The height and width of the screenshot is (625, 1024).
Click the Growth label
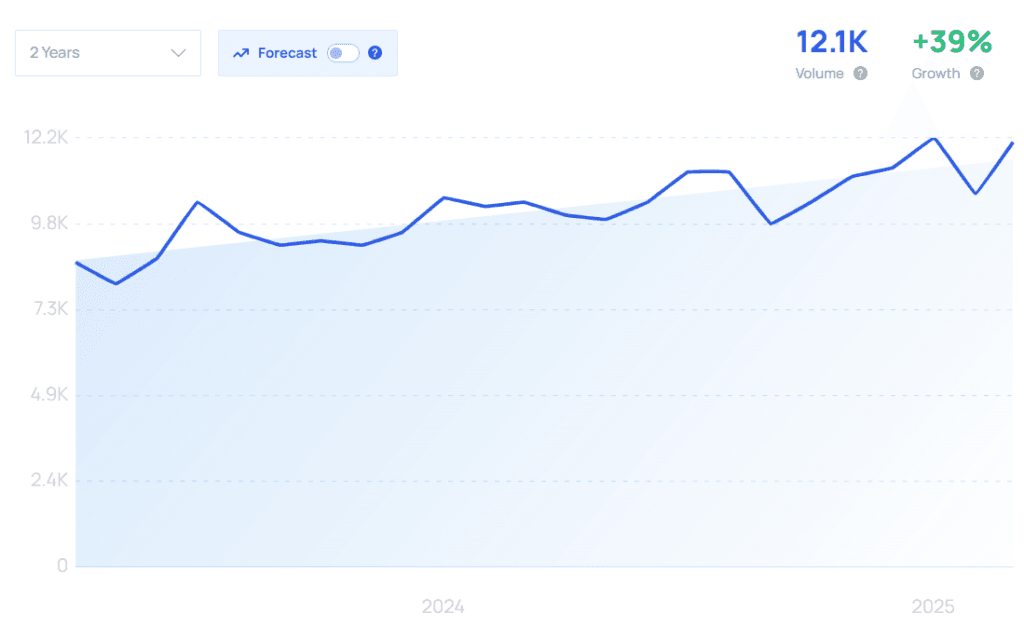936,73
